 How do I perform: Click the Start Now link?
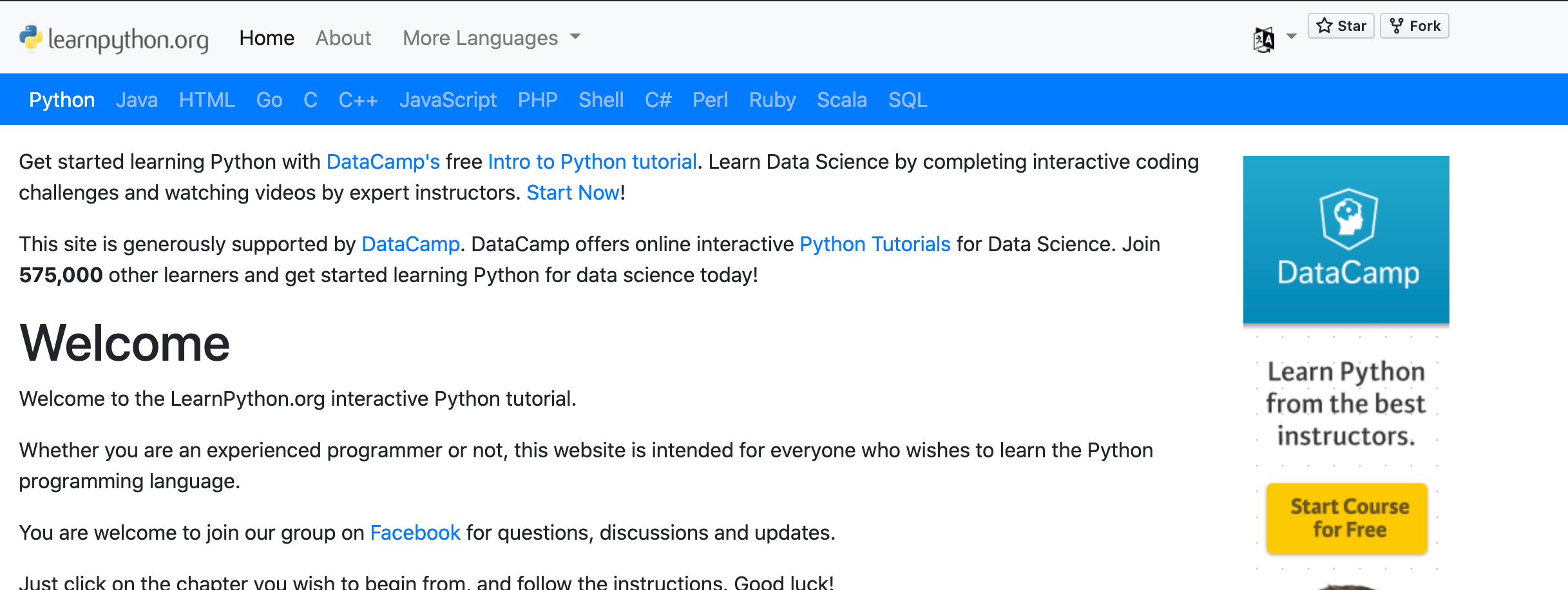(572, 192)
